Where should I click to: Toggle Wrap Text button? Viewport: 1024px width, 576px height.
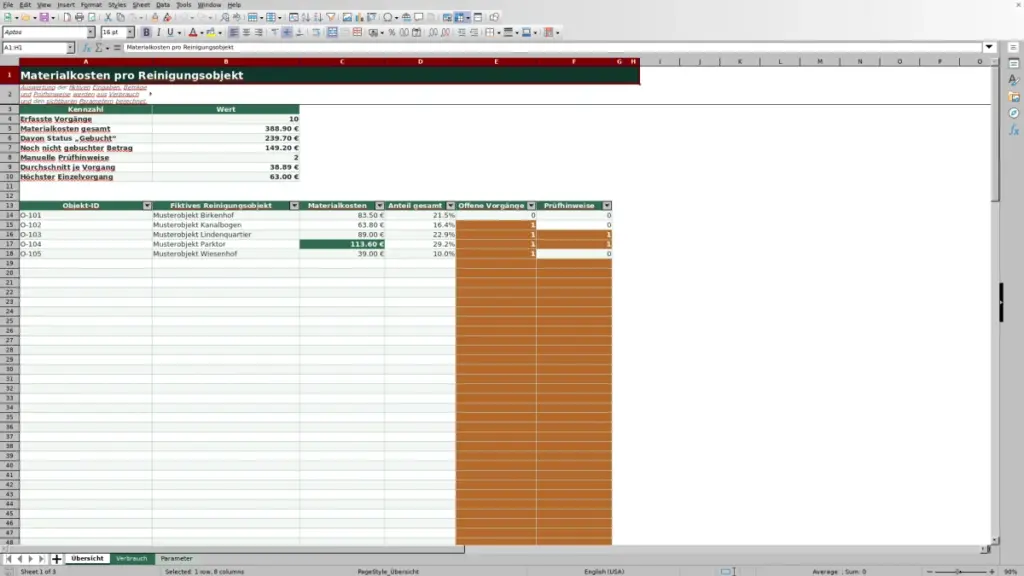316,33
